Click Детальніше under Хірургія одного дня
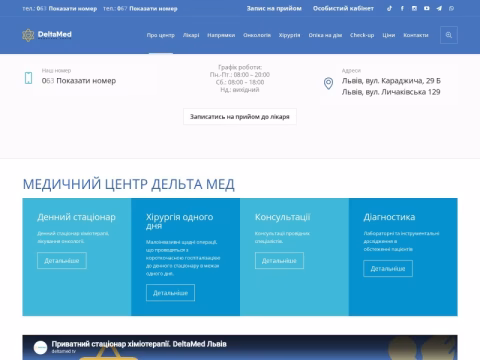 click(170, 293)
